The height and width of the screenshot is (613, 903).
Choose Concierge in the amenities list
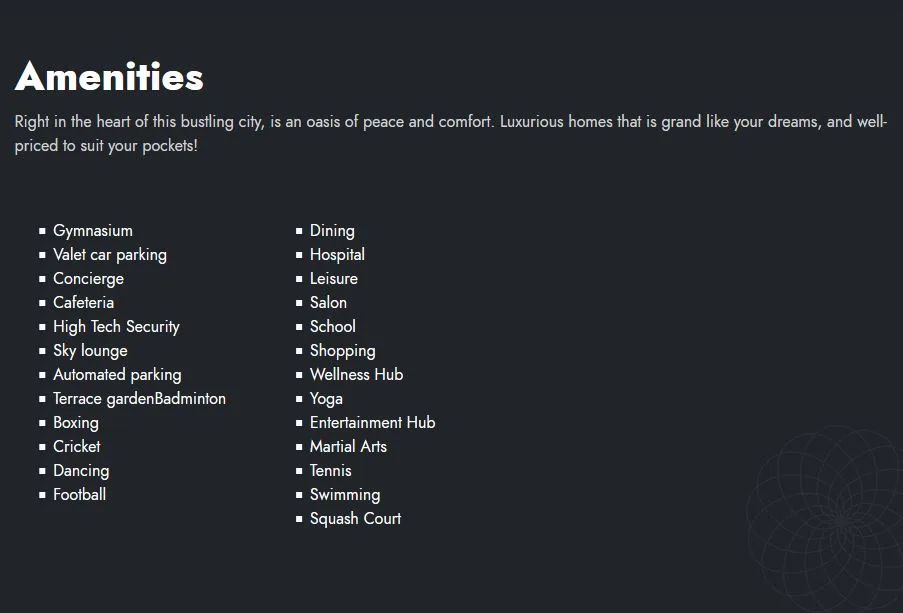(89, 279)
